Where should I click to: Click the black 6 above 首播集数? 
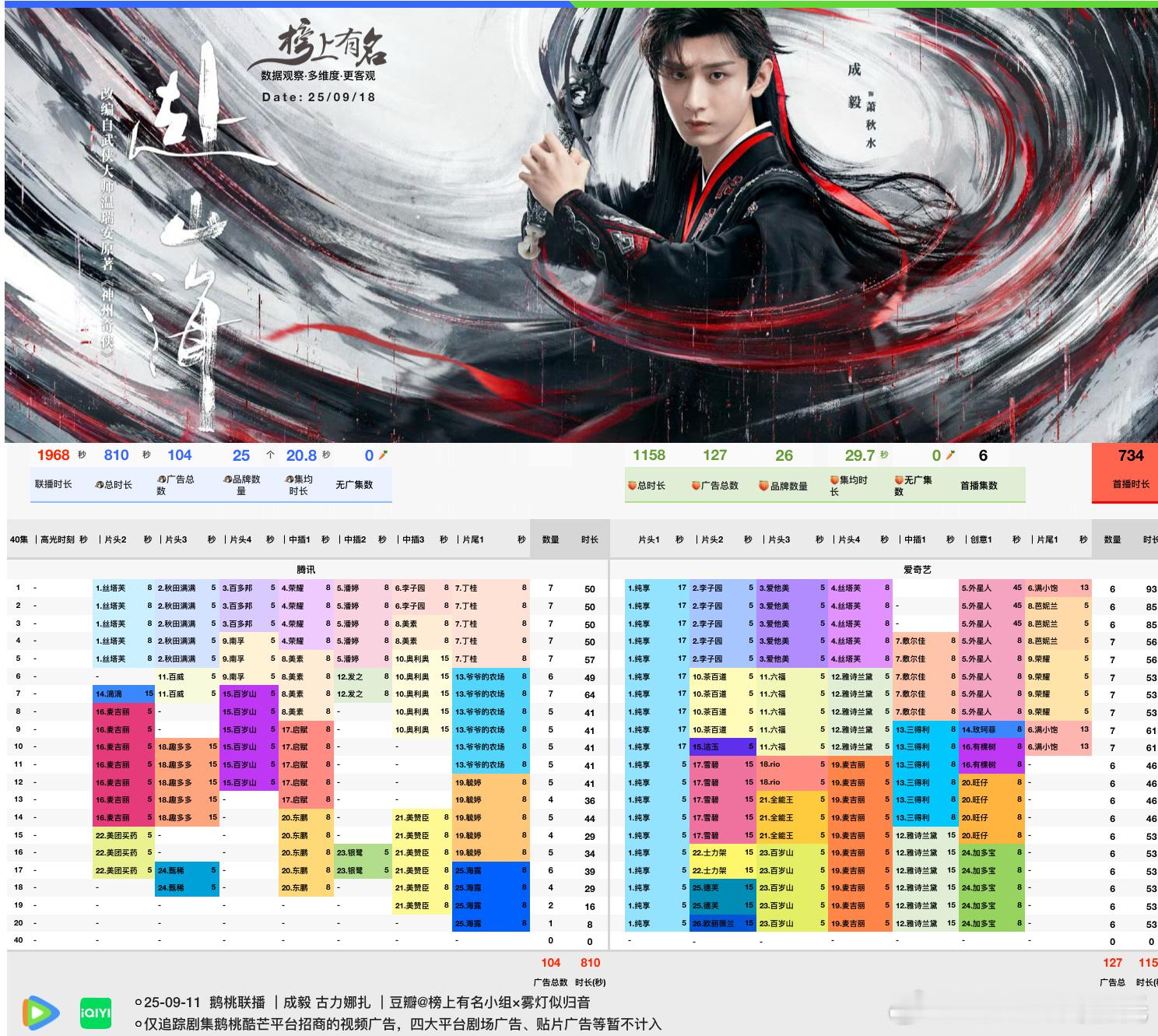pyautogui.click(x=983, y=455)
